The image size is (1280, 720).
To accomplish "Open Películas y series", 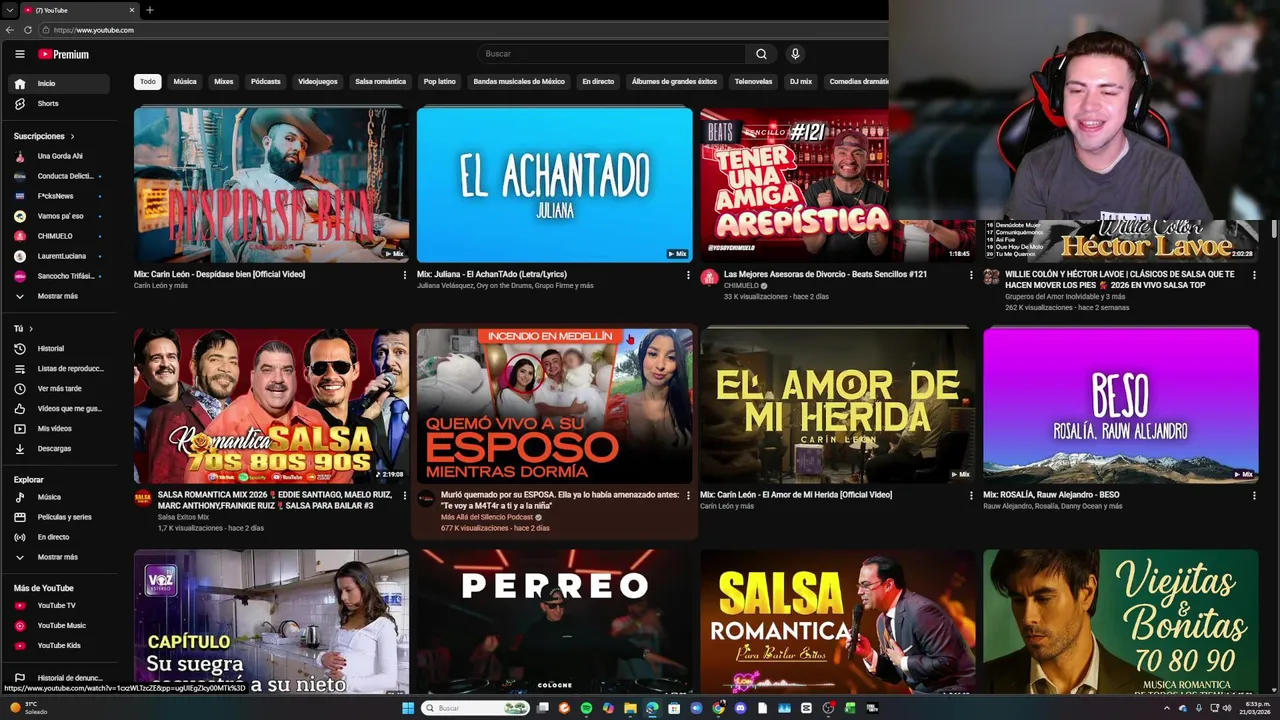I will click(60, 517).
